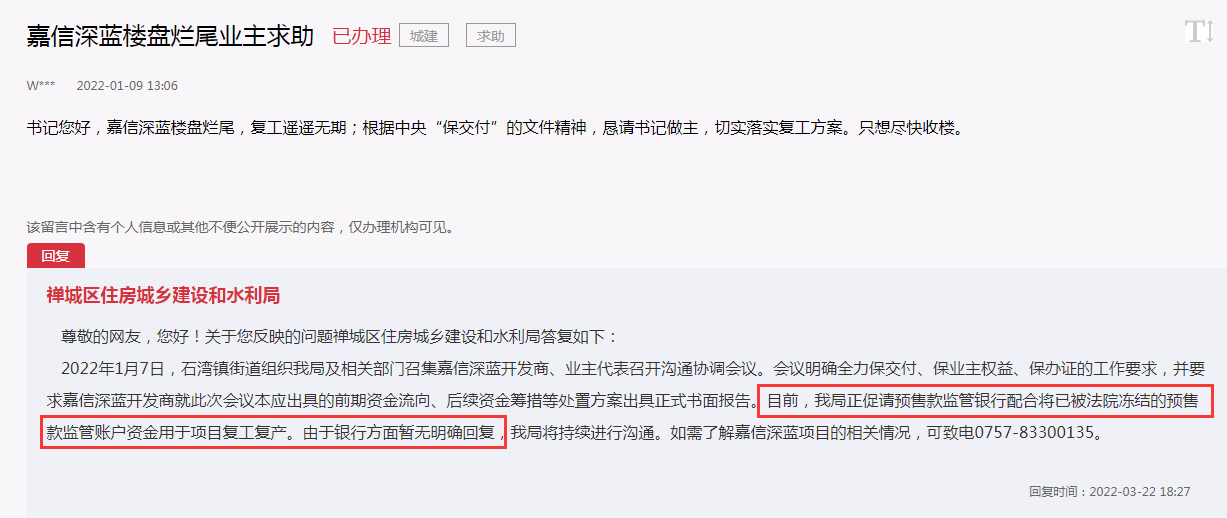The height and width of the screenshot is (518, 1227).
Task: Click the 已办理 status label
Action: 361,37
